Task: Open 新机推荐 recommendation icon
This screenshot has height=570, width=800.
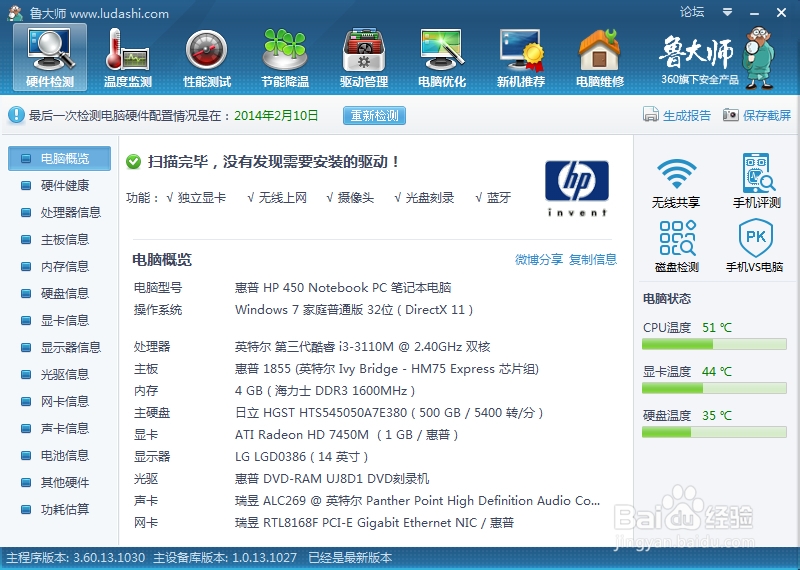Action: [x=521, y=58]
